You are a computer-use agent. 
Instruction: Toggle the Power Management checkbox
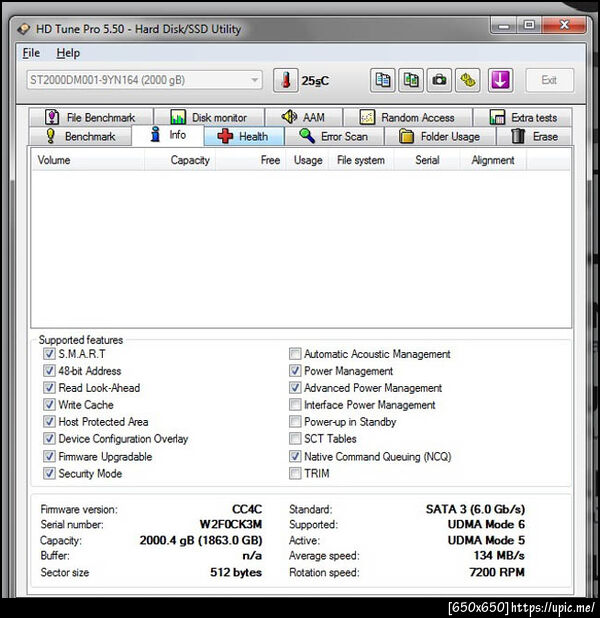(295, 370)
